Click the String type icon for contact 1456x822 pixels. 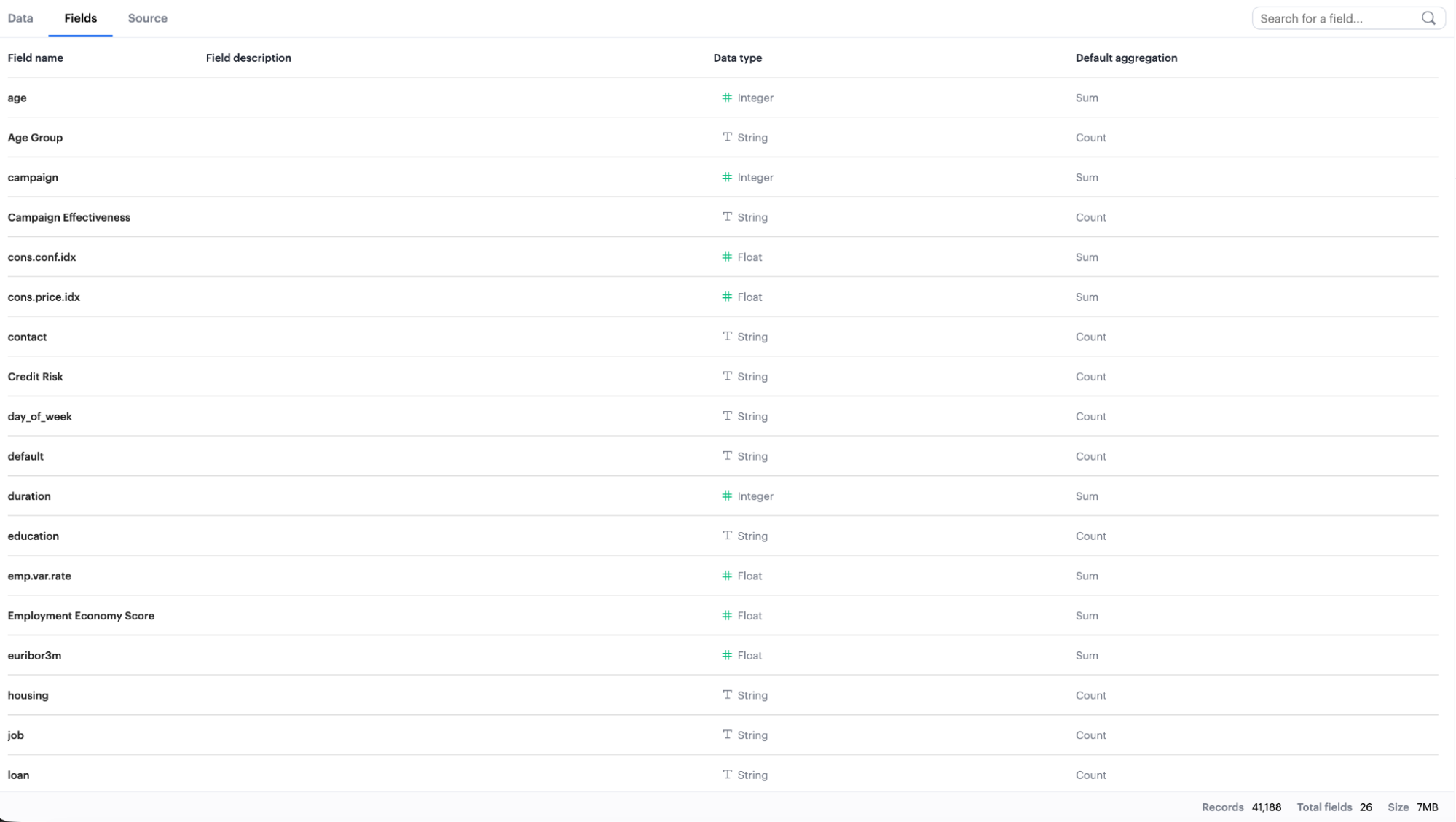coord(726,337)
